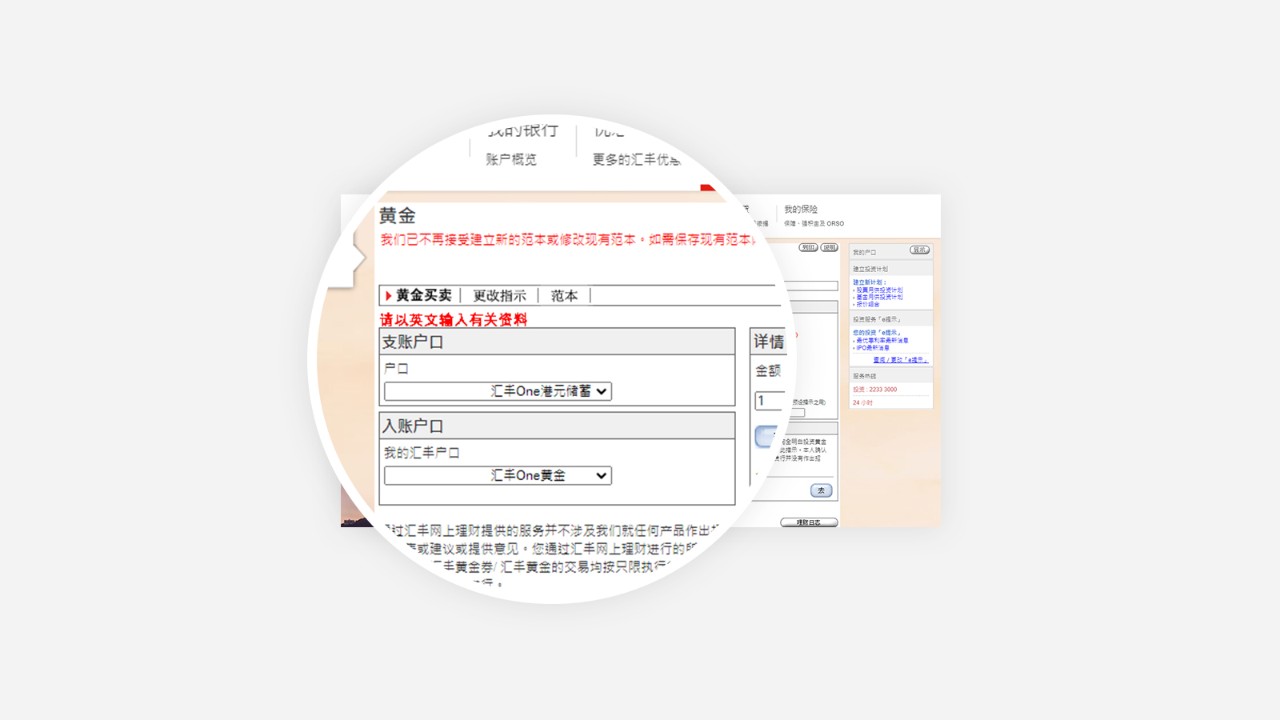The width and height of the screenshot is (1280, 720).
Task: Click the 查阅 / 更改「e提示」link
Action: pyautogui.click(x=900, y=359)
